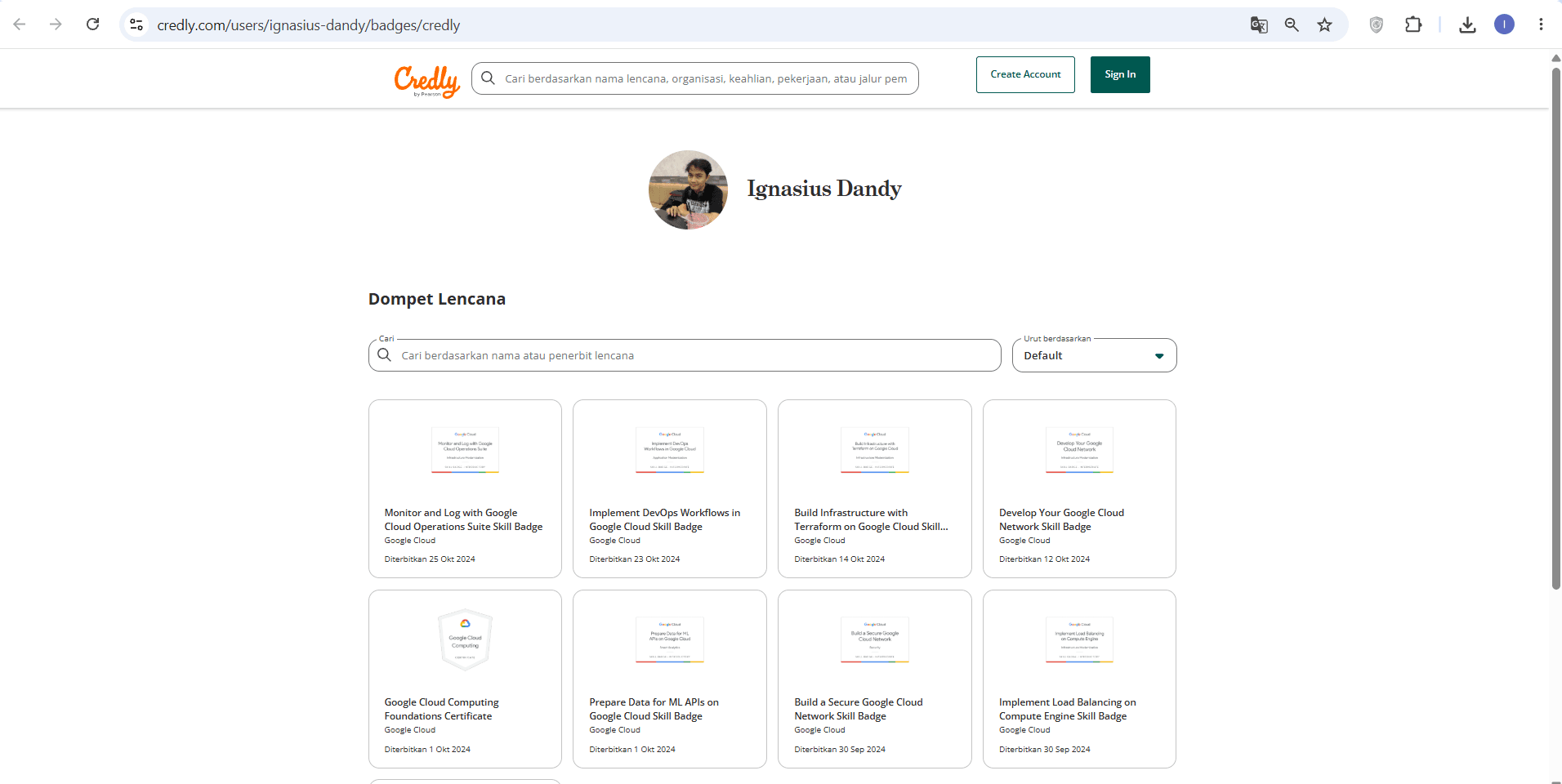
Task: Click the Load Balancing badge image
Action: [x=1079, y=639]
